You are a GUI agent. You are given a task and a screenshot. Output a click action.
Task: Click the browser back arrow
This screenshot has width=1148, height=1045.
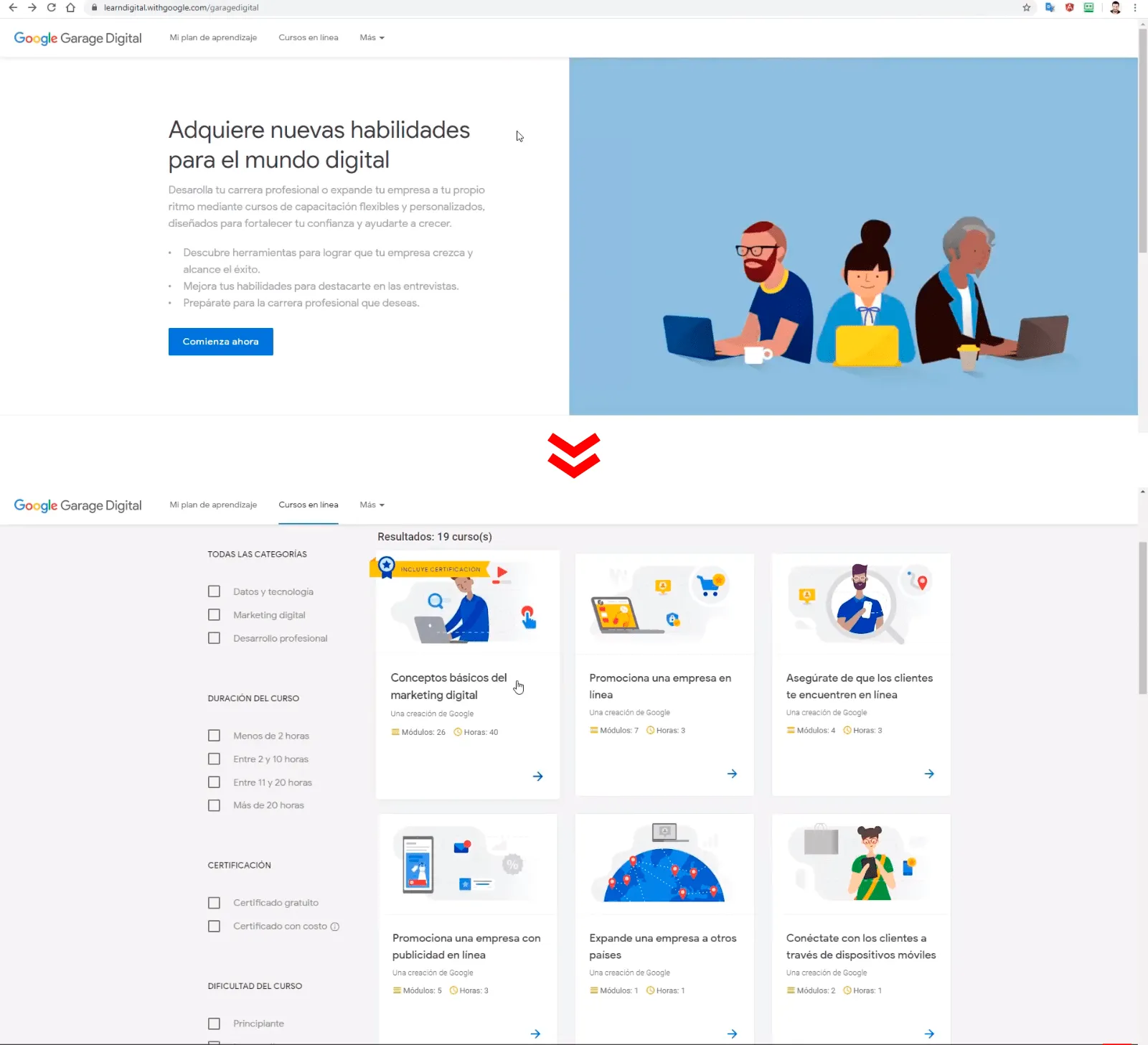[x=13, y=7]
